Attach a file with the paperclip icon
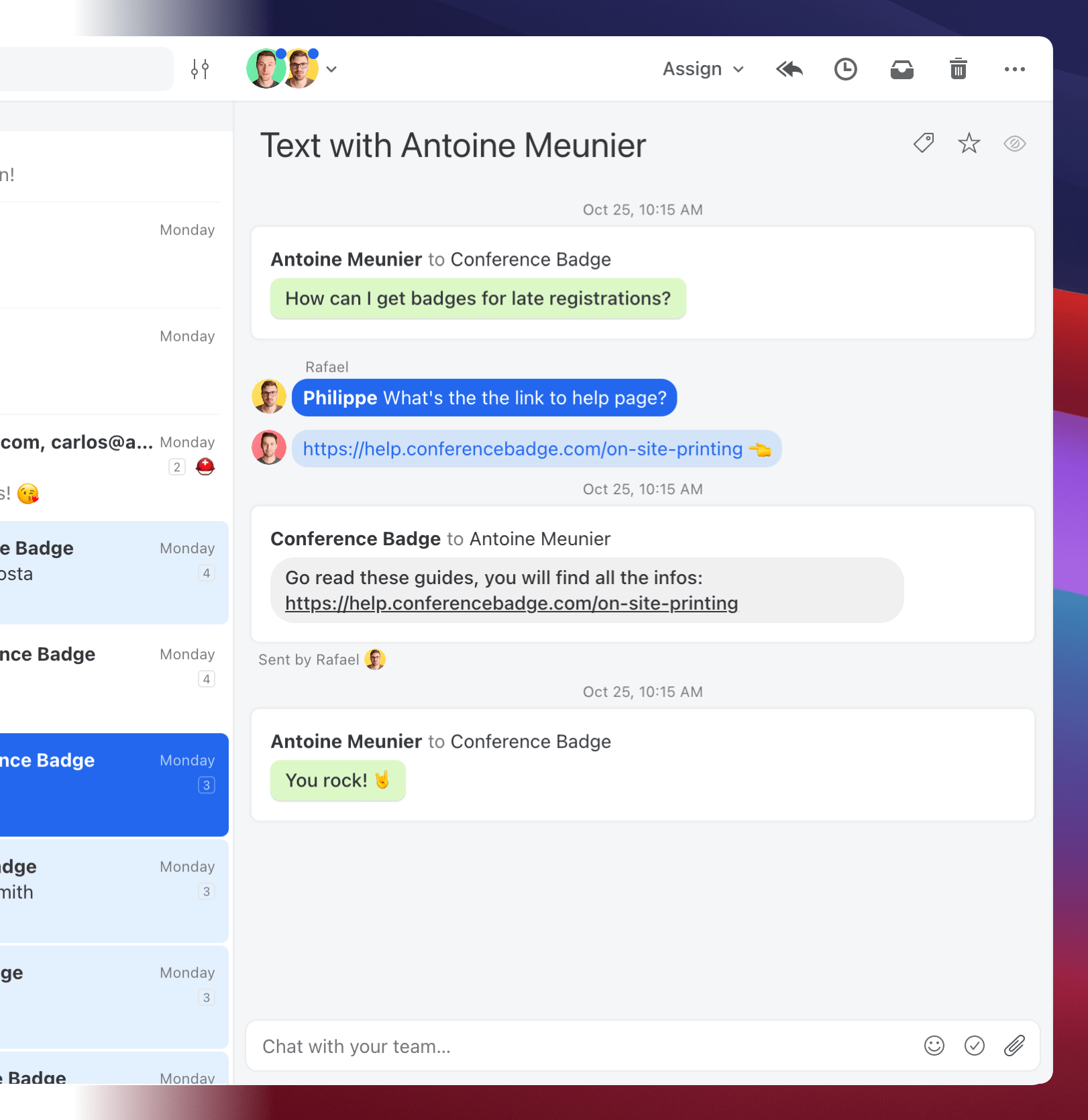1088x1120 pixels. tap(1015, 1046)
